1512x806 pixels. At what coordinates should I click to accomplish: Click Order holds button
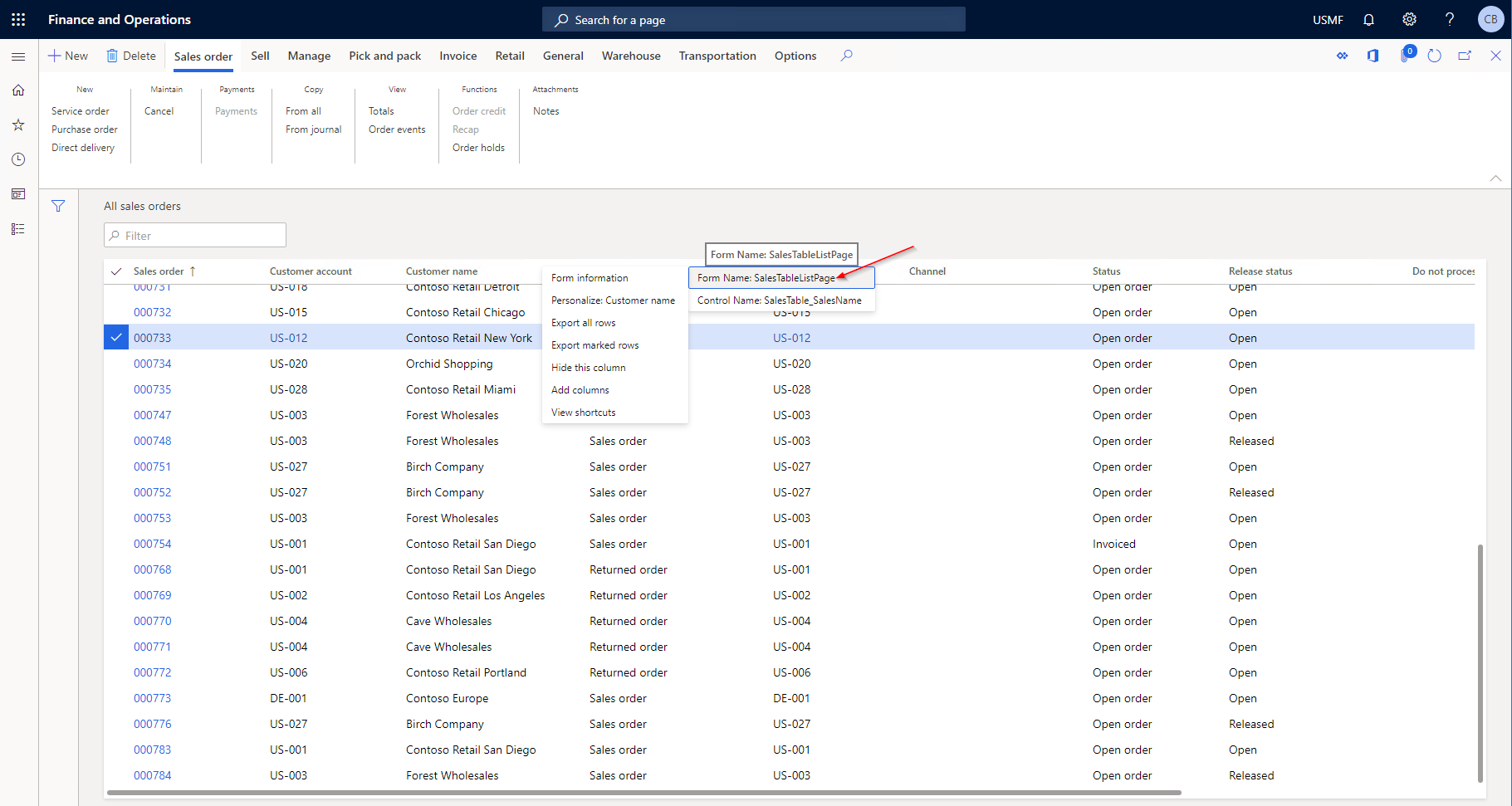(478, 148)
